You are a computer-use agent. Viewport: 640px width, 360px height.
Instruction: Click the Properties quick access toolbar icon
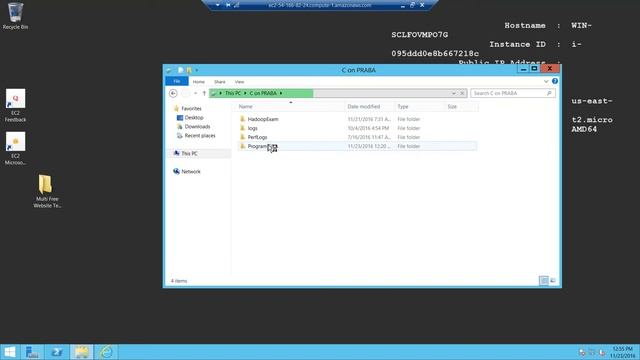180,70
